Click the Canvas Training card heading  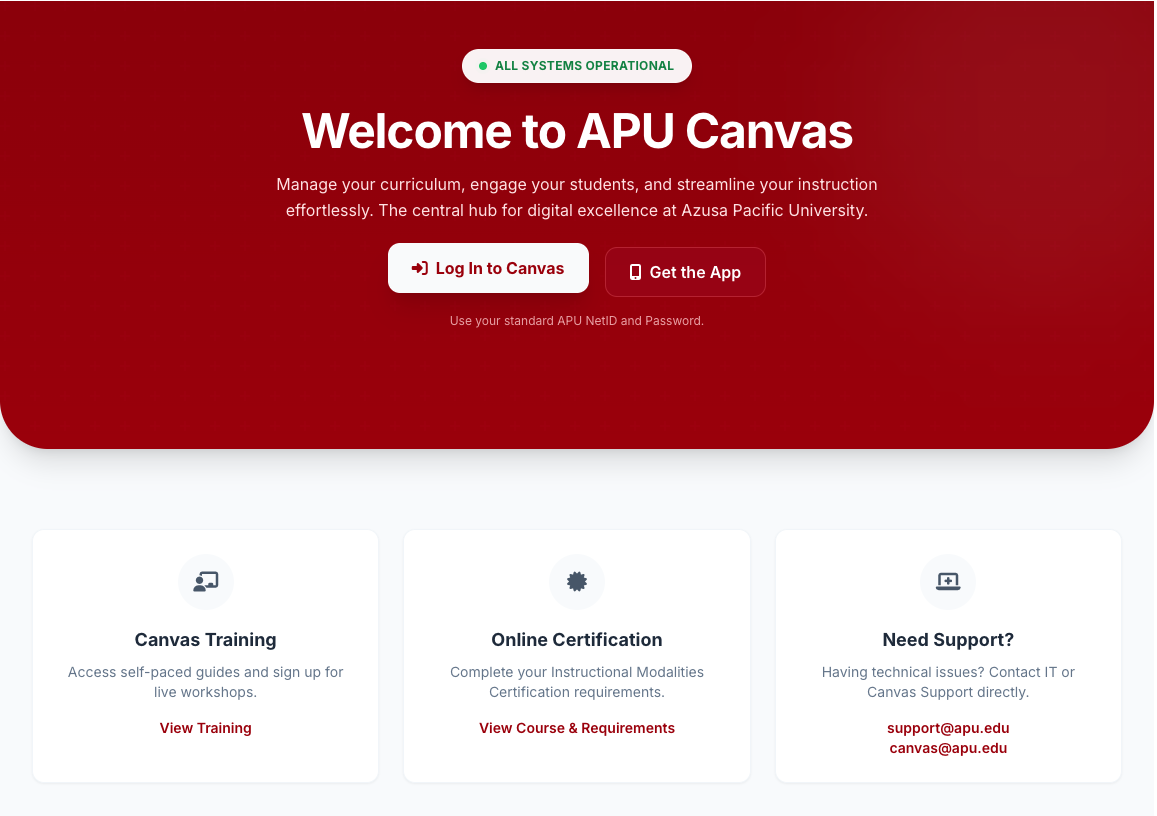click(x=206, y=640)
